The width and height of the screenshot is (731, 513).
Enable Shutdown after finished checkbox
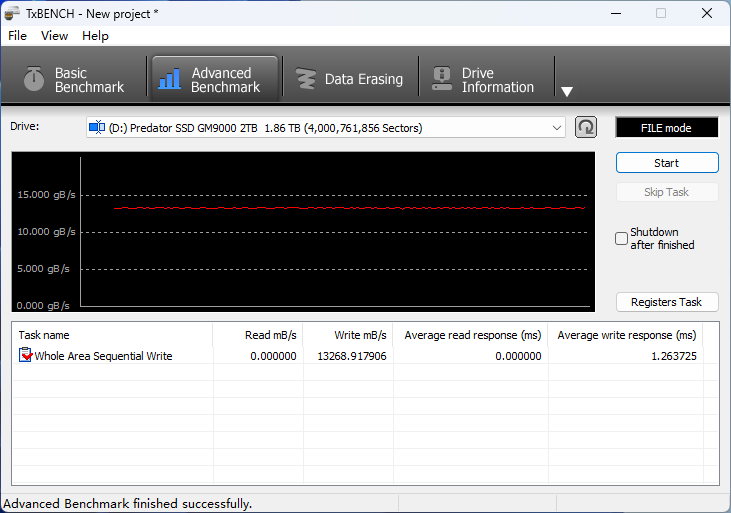pos(622,238)
